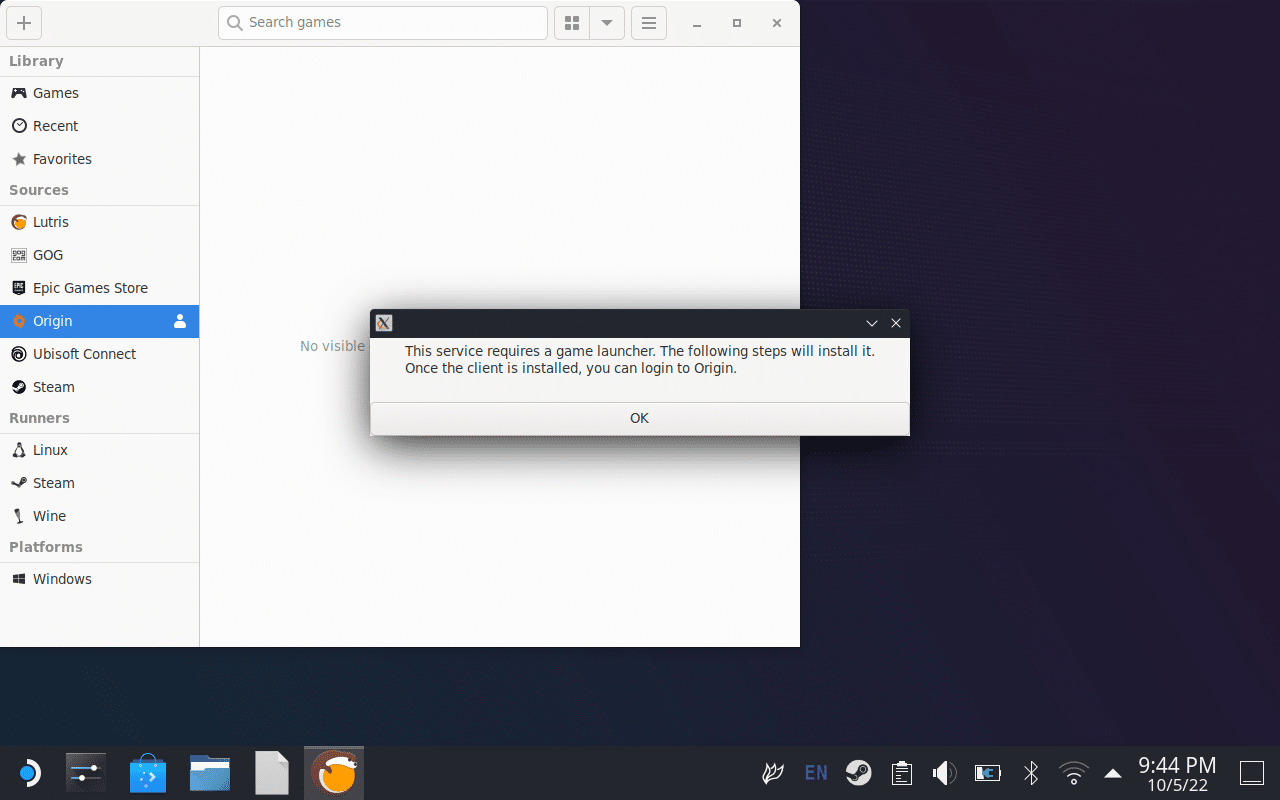Open Epic Games Store source

coord(99,288)
